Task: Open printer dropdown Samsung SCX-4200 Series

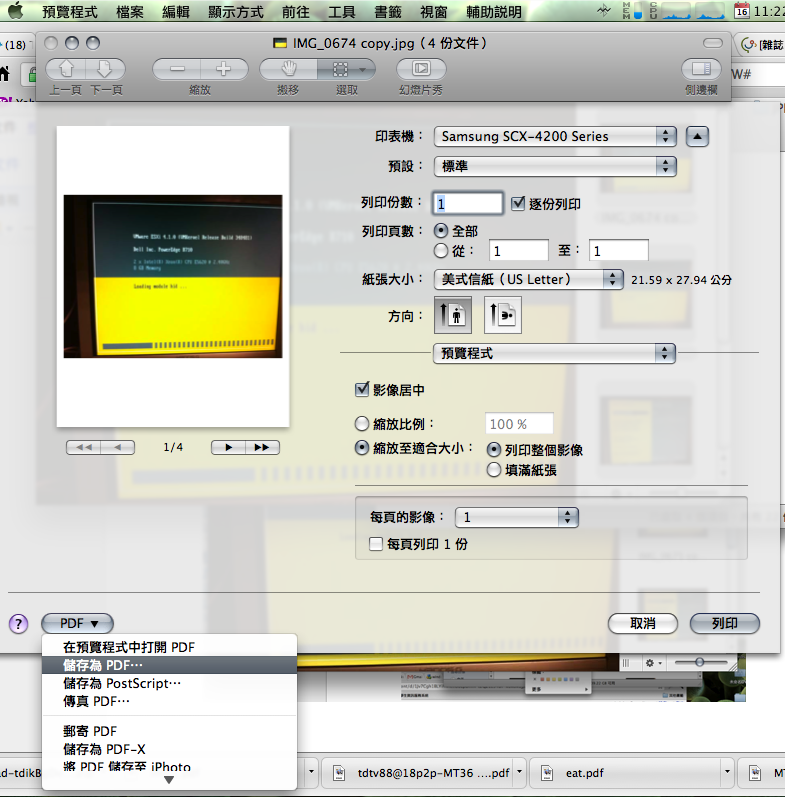Action: [x=555, y=136]
